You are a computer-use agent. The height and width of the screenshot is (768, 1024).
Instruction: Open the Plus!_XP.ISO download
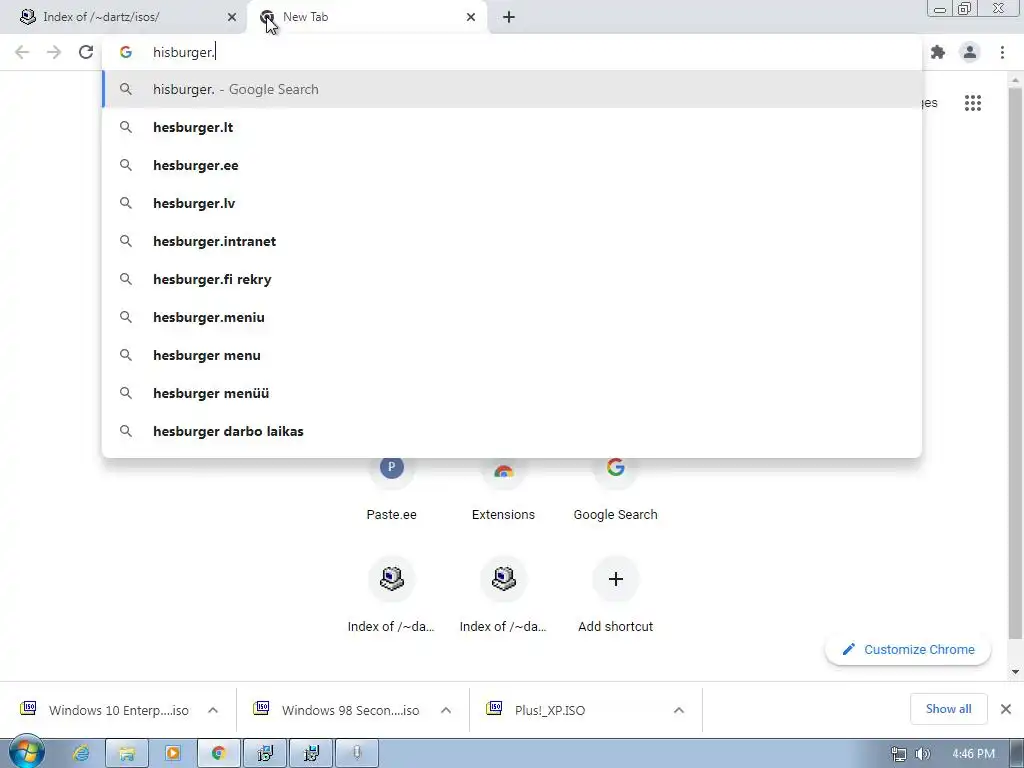(x=536, y=710)
